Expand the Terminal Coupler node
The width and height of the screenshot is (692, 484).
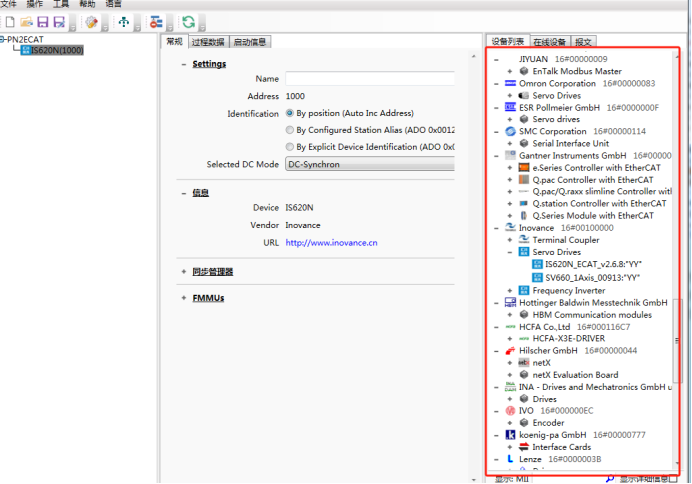(510, 240)
